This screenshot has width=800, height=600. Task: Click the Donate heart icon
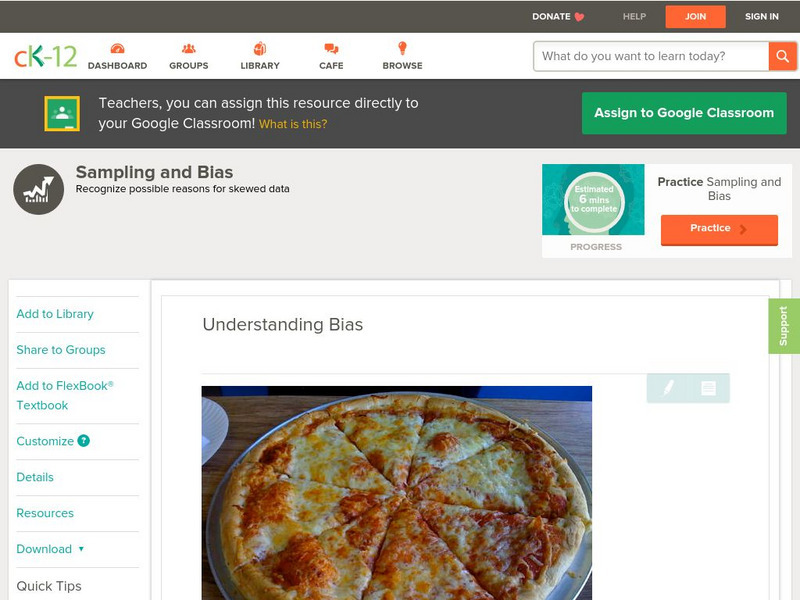click(579, 17)
